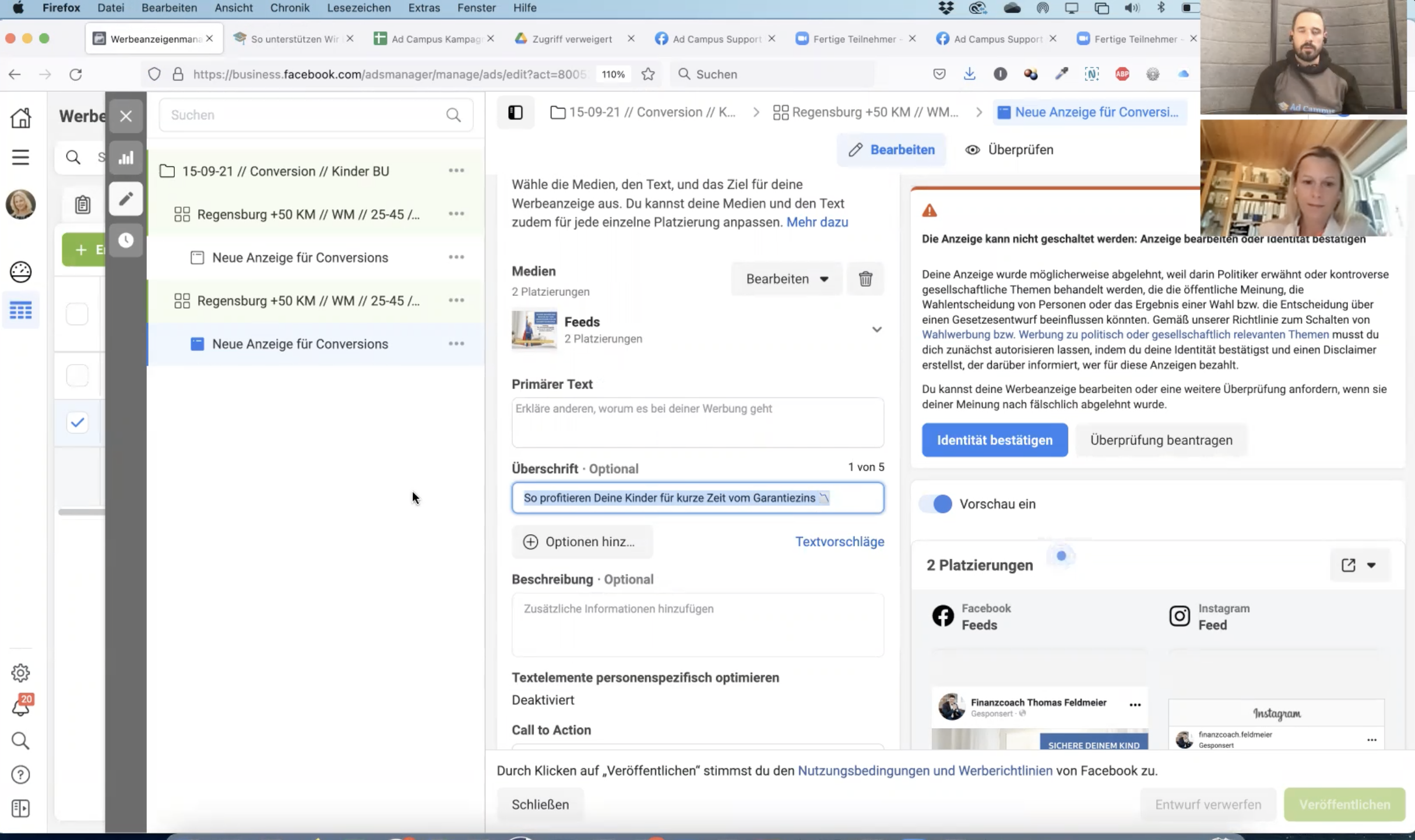
Task: Click the Überschrift headline input
Action: point(698,498)
